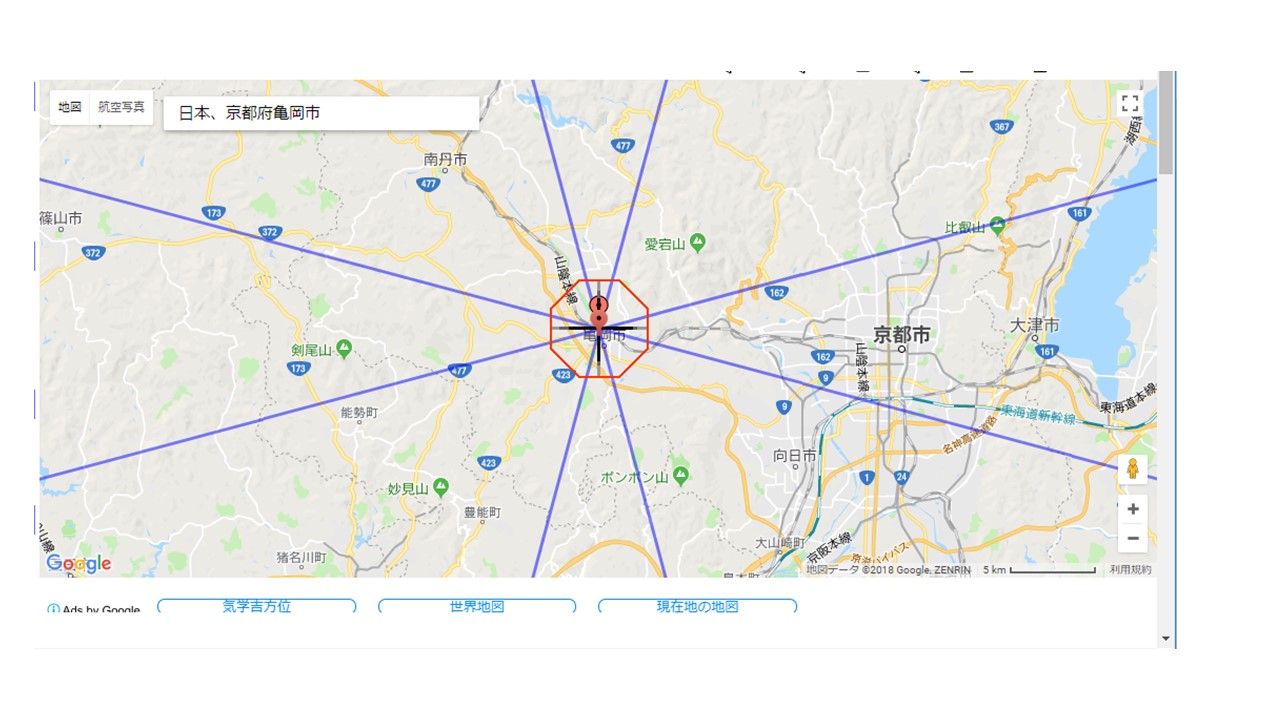Zoom out with minus button

1132,538
